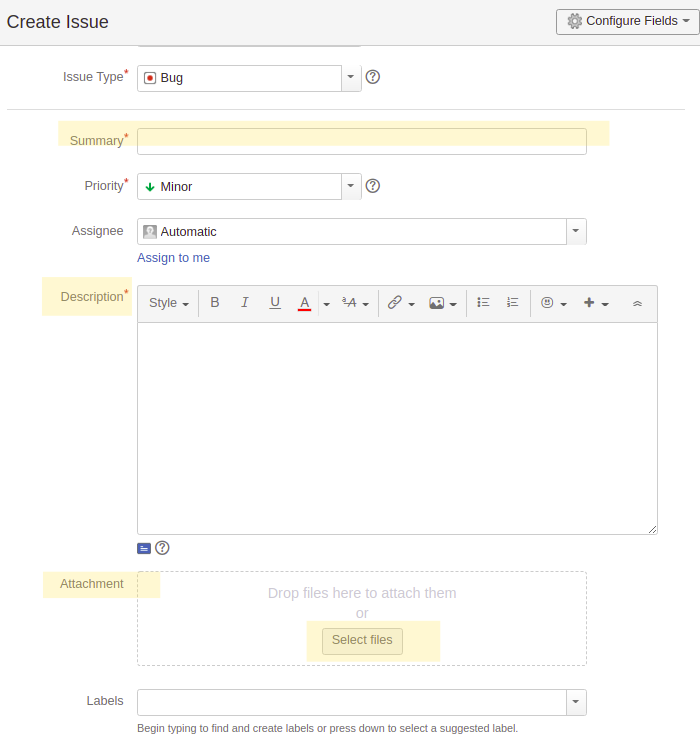Click the underline formatting icon

[x=275, y=303]
